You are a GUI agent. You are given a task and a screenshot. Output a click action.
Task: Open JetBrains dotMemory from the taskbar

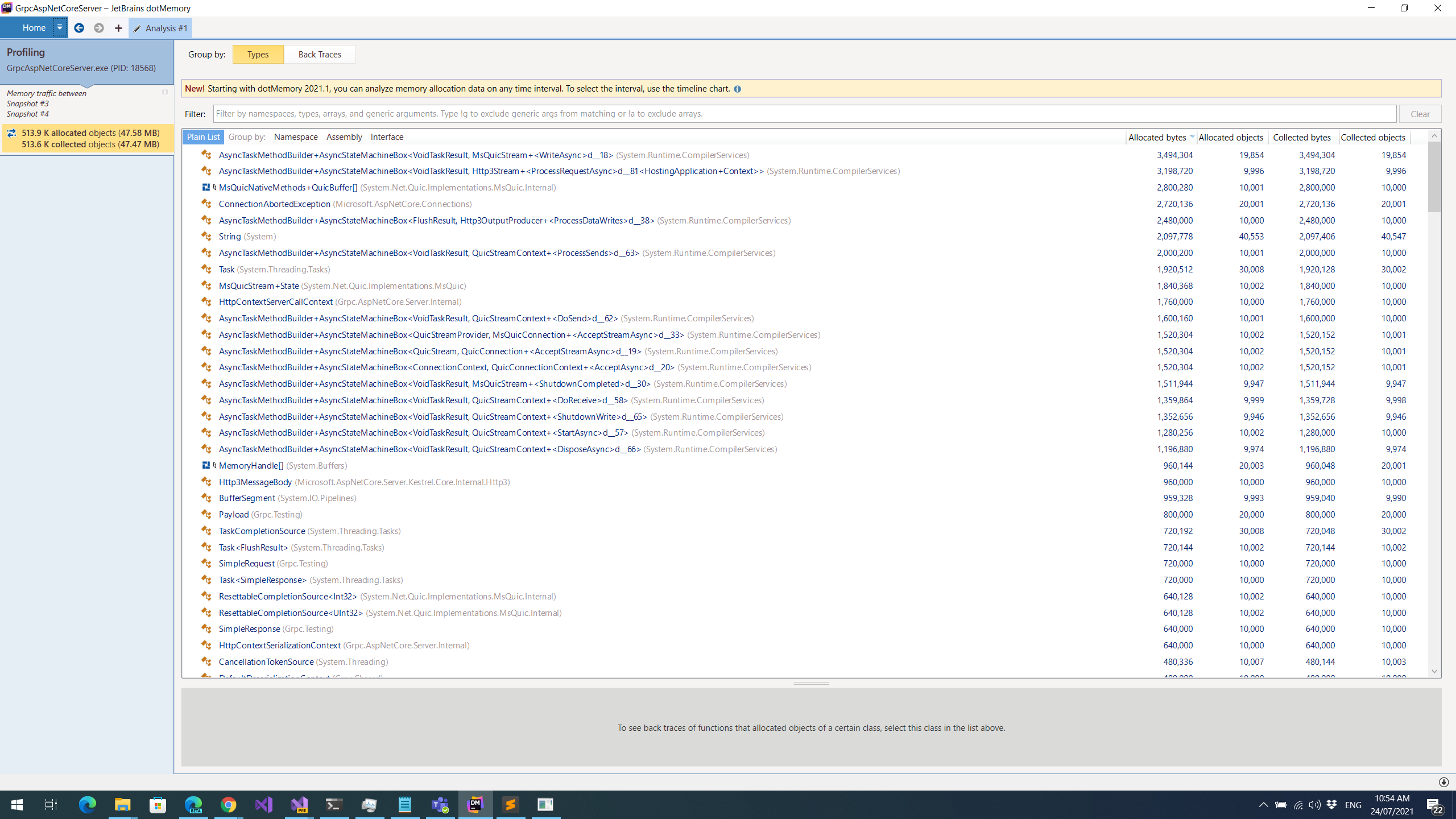(475, 804)
